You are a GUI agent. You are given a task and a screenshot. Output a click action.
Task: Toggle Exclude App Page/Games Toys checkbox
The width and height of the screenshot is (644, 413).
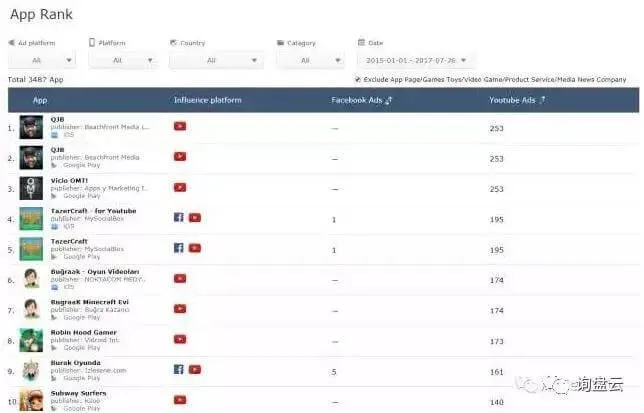click(358, 79)
